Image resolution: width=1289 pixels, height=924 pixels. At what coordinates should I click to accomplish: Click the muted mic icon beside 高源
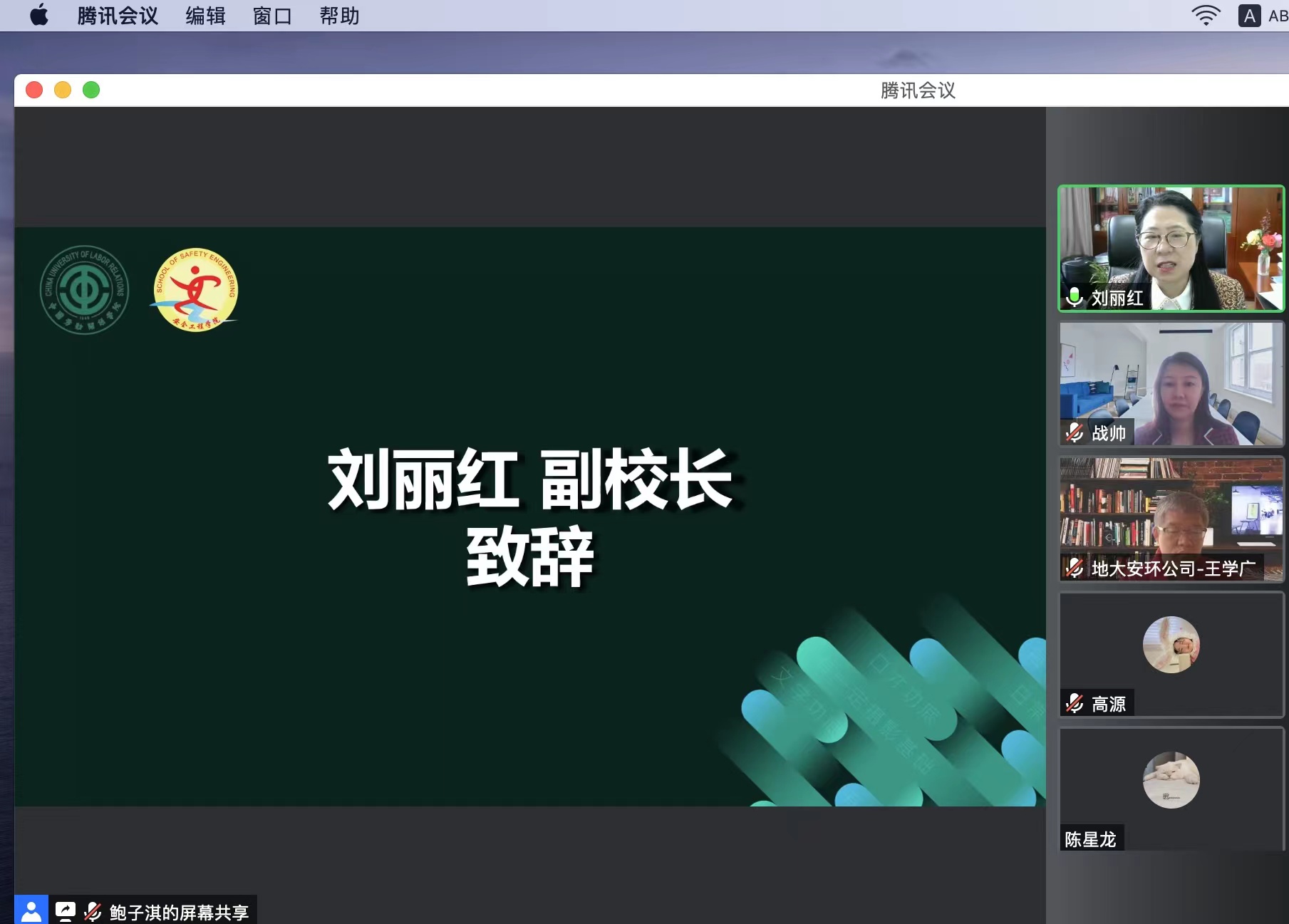[1074, 704]
